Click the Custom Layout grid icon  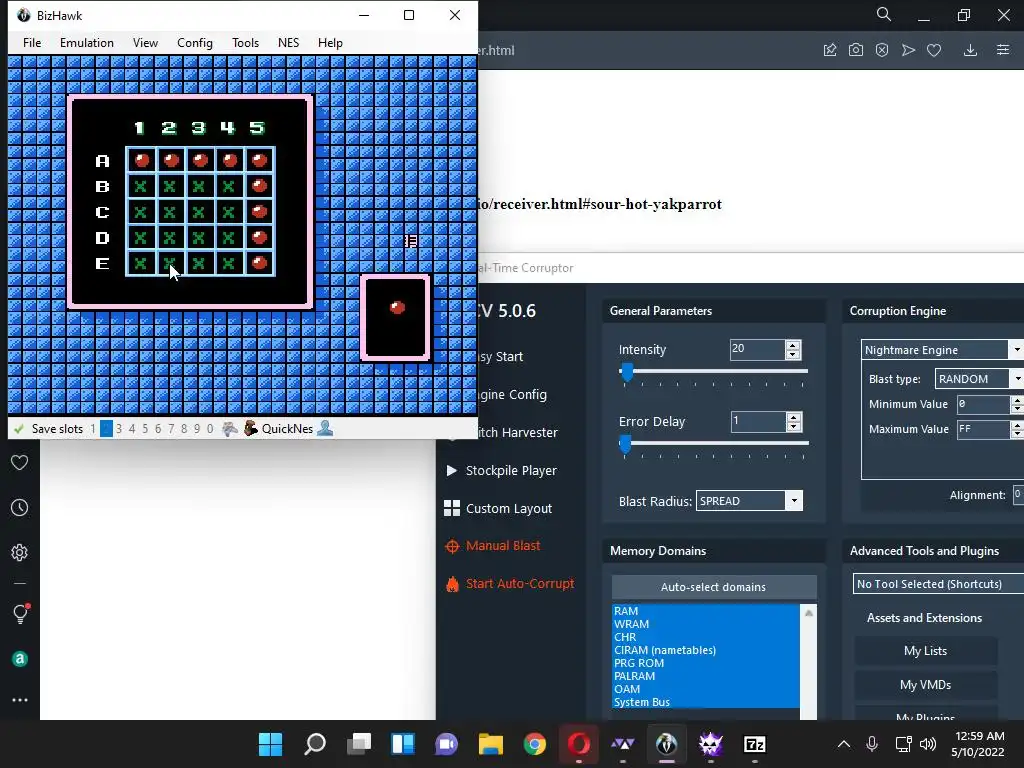[452, 508]
